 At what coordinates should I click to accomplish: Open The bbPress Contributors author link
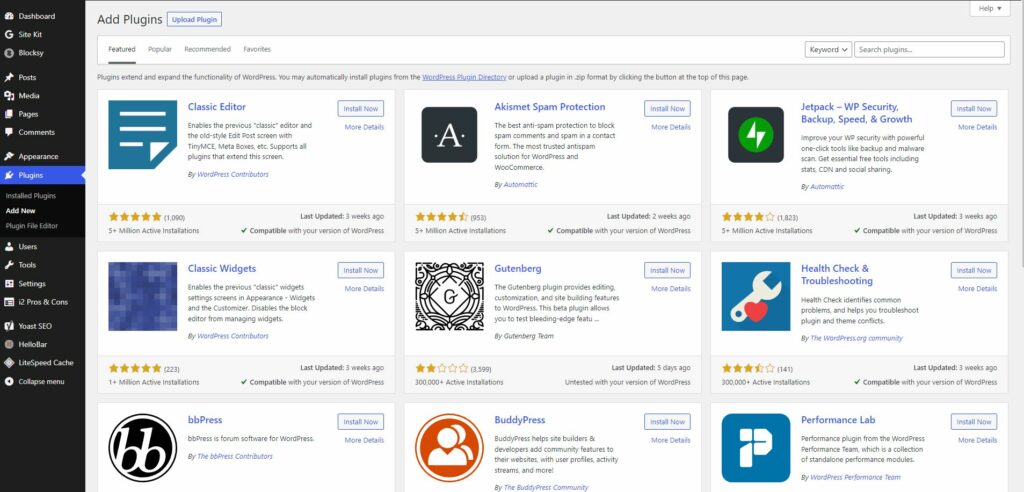click(234, 456)
